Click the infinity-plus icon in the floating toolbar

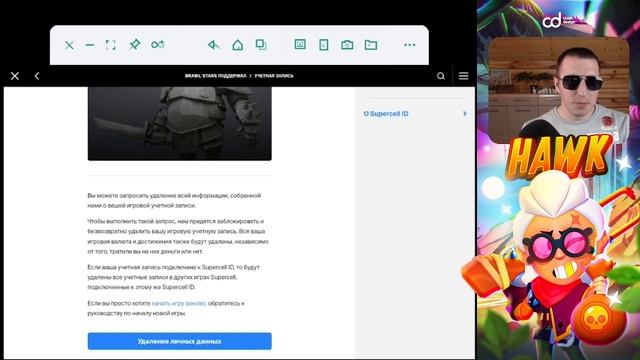tap(158, 44)
